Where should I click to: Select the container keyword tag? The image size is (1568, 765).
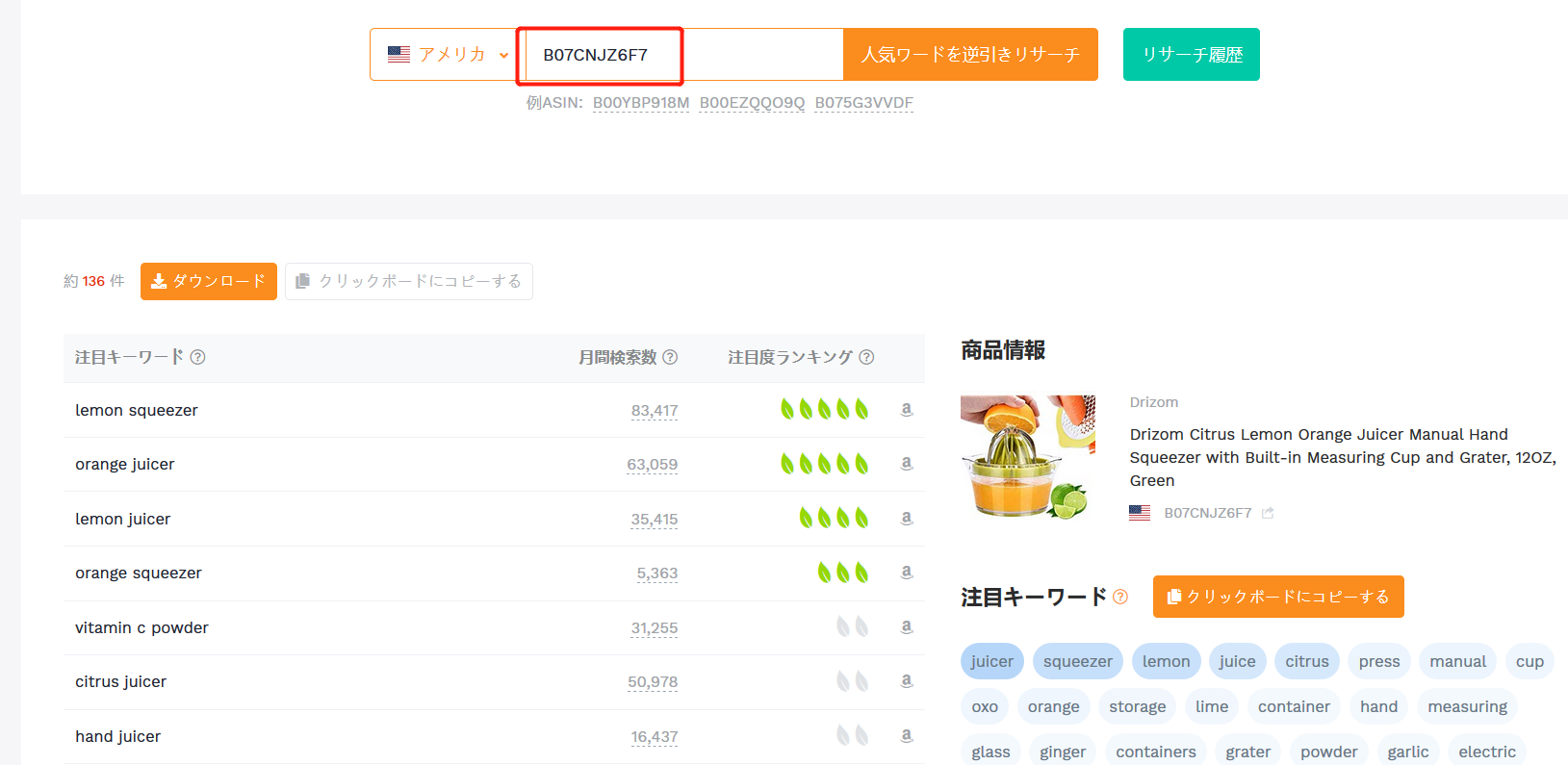pos(1294,706)
